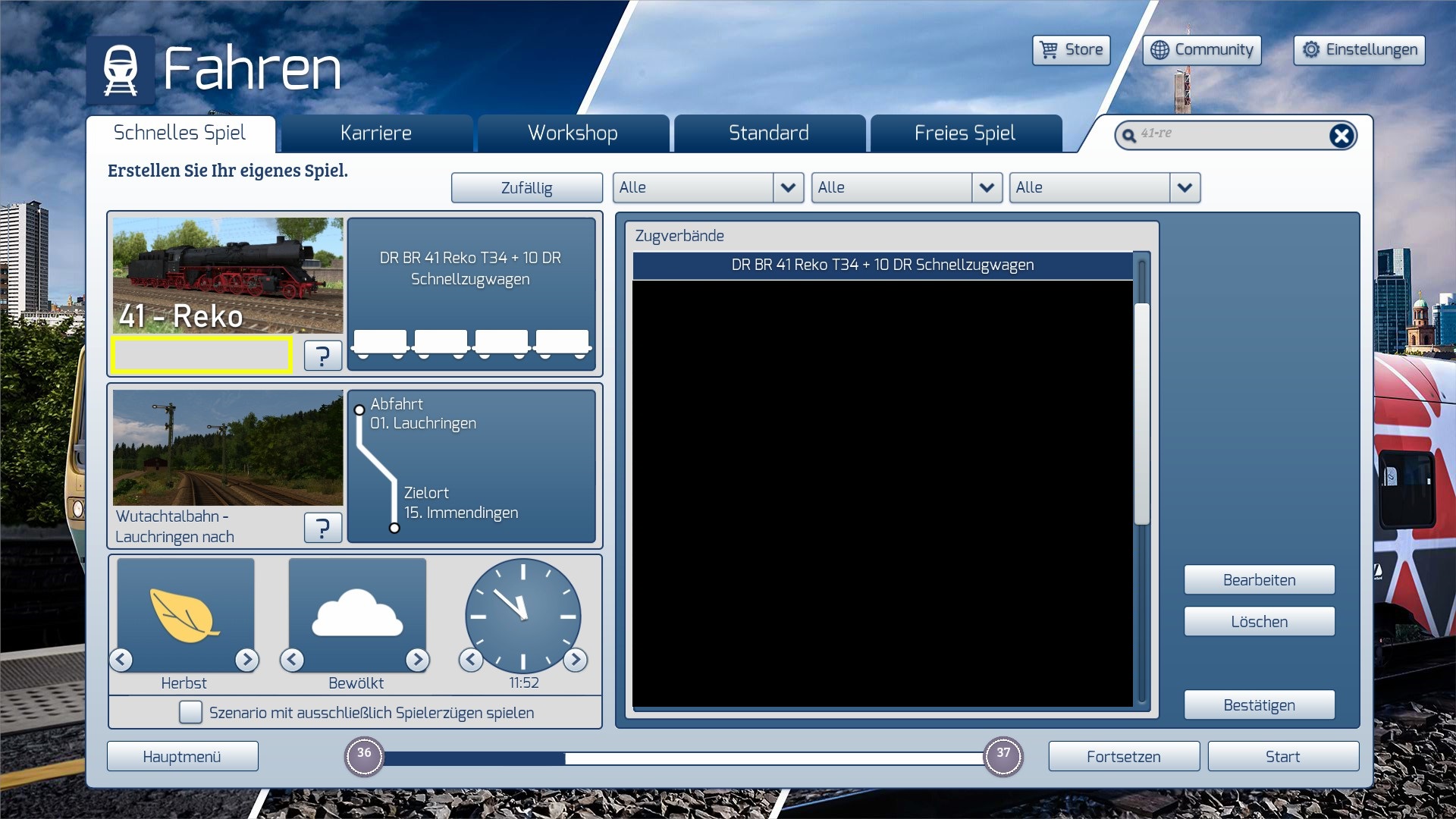Click the help question mark beside 41-Reko

[322, 355]
